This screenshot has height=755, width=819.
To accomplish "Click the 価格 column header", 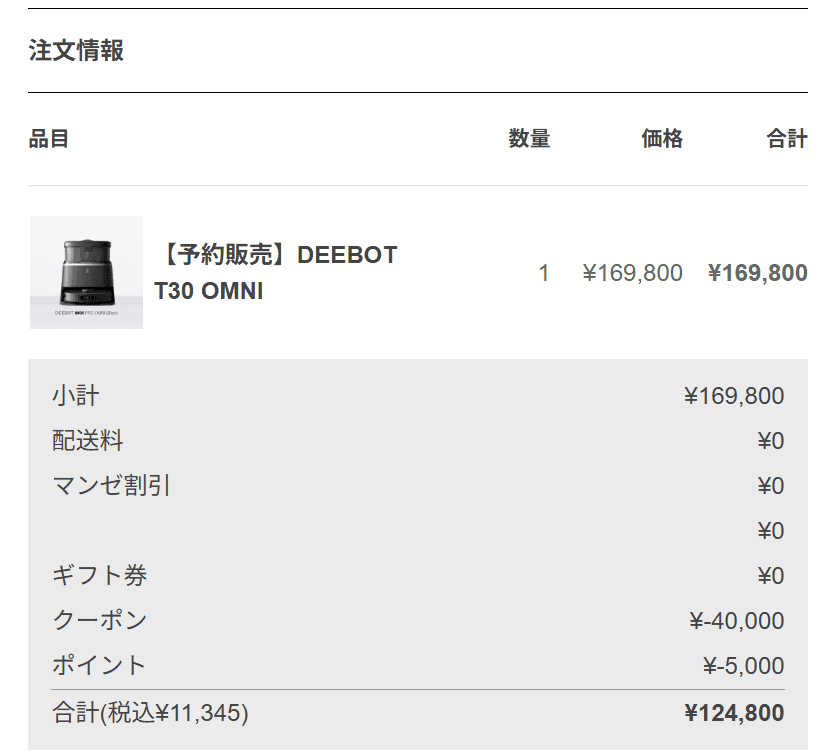I will point(662,139).
